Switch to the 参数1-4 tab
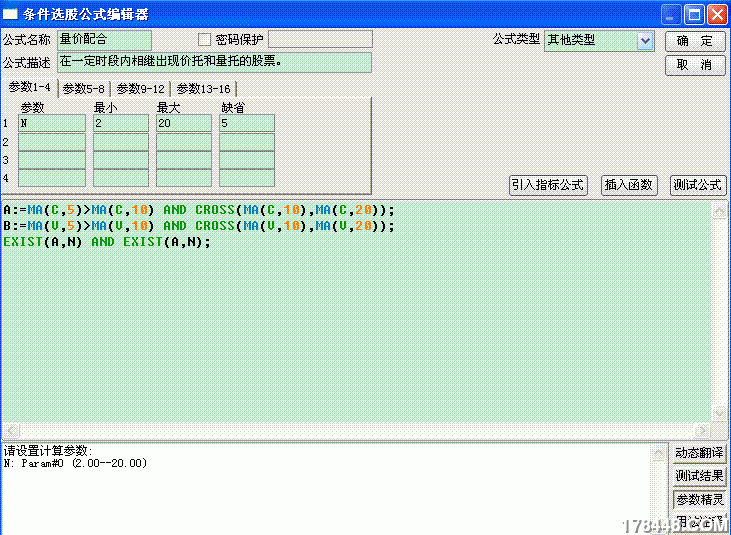 point(29,88)
